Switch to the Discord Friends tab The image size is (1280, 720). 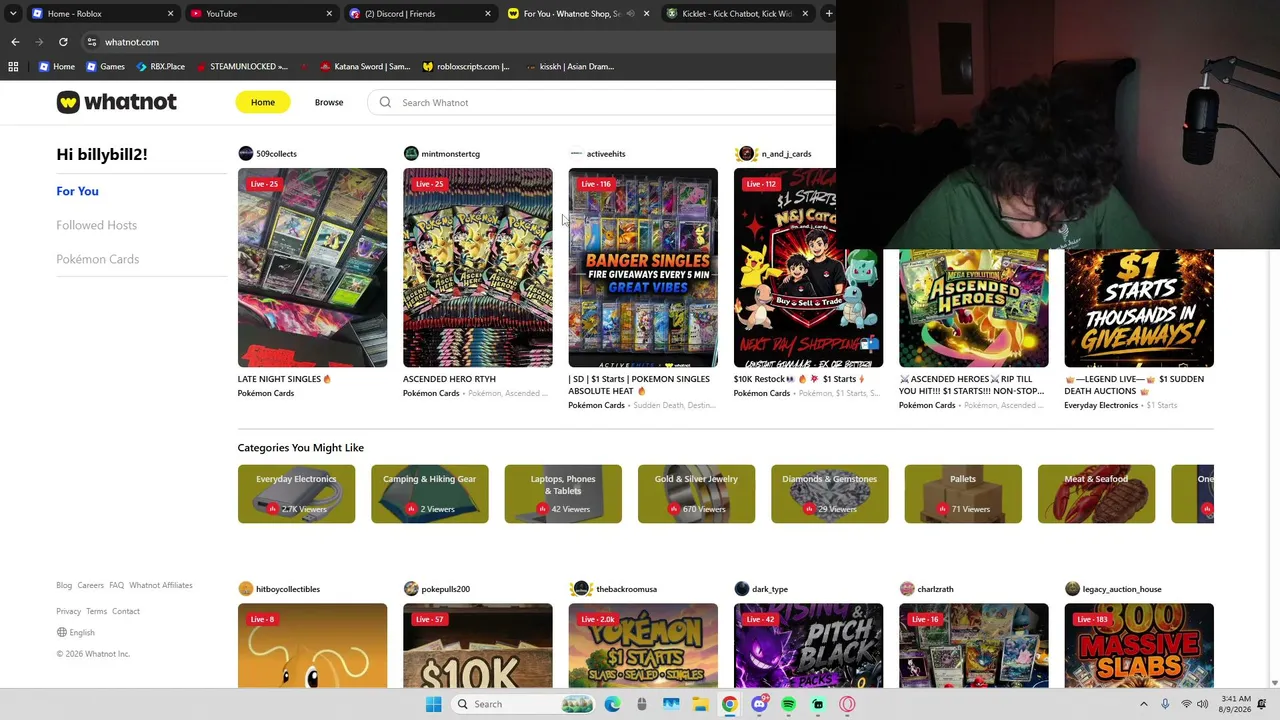[x=420, y=14]
